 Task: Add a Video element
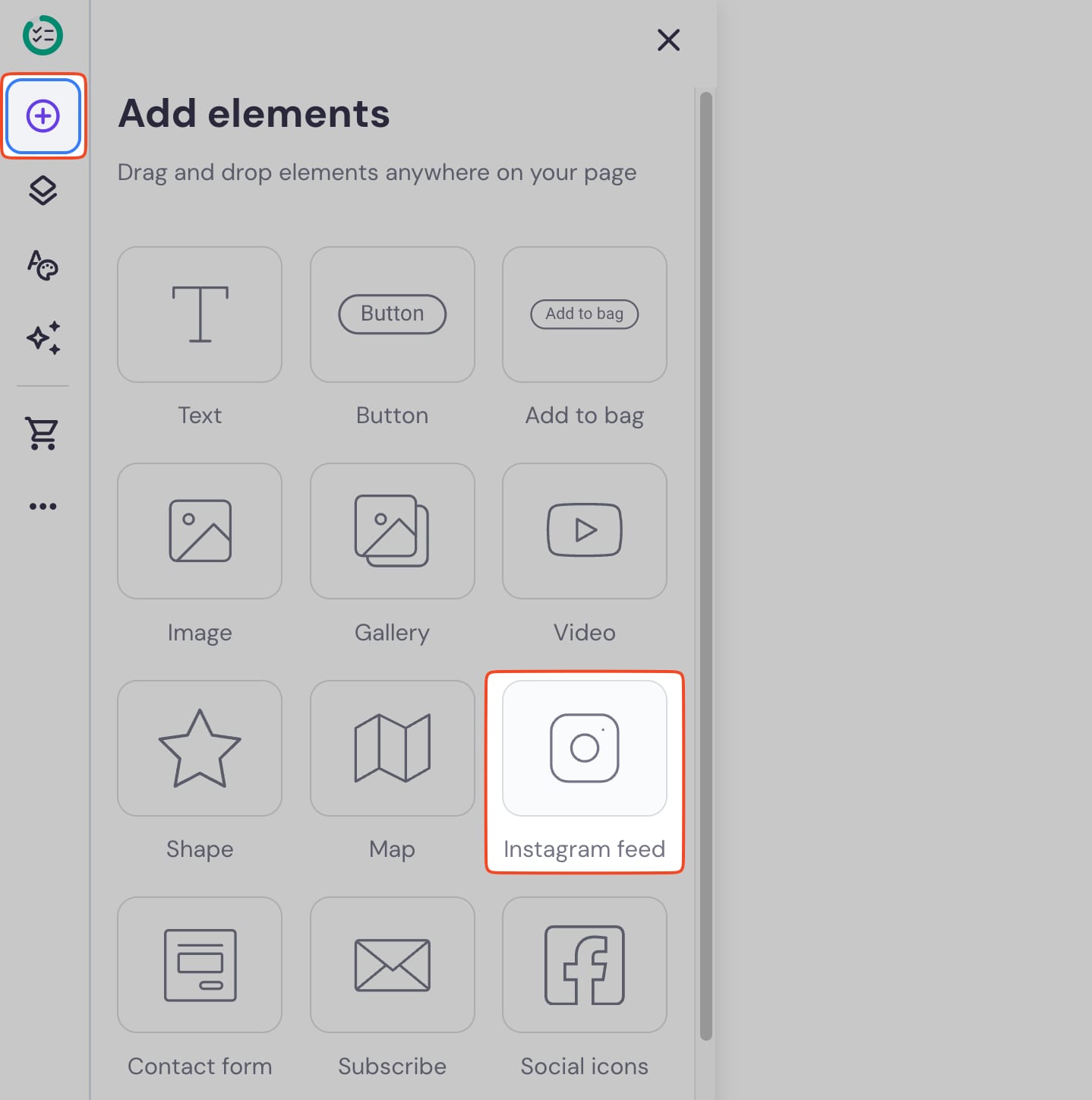pos(584,530)
